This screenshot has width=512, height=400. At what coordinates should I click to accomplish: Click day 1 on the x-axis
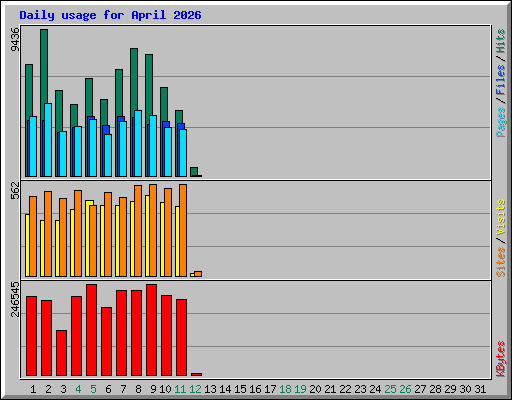[x=33, y=389]
